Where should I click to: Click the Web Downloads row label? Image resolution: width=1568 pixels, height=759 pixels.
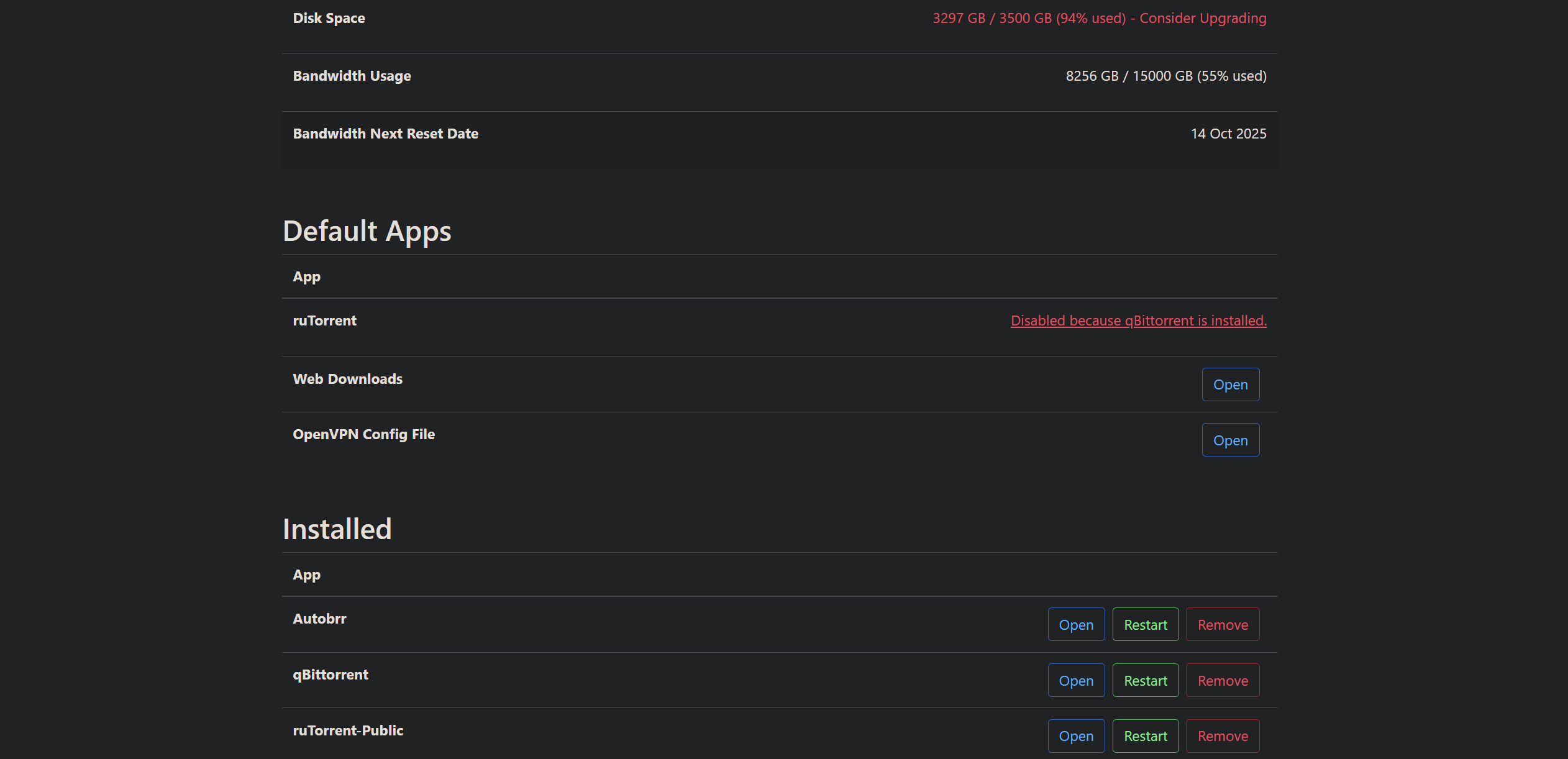[347, 379]
